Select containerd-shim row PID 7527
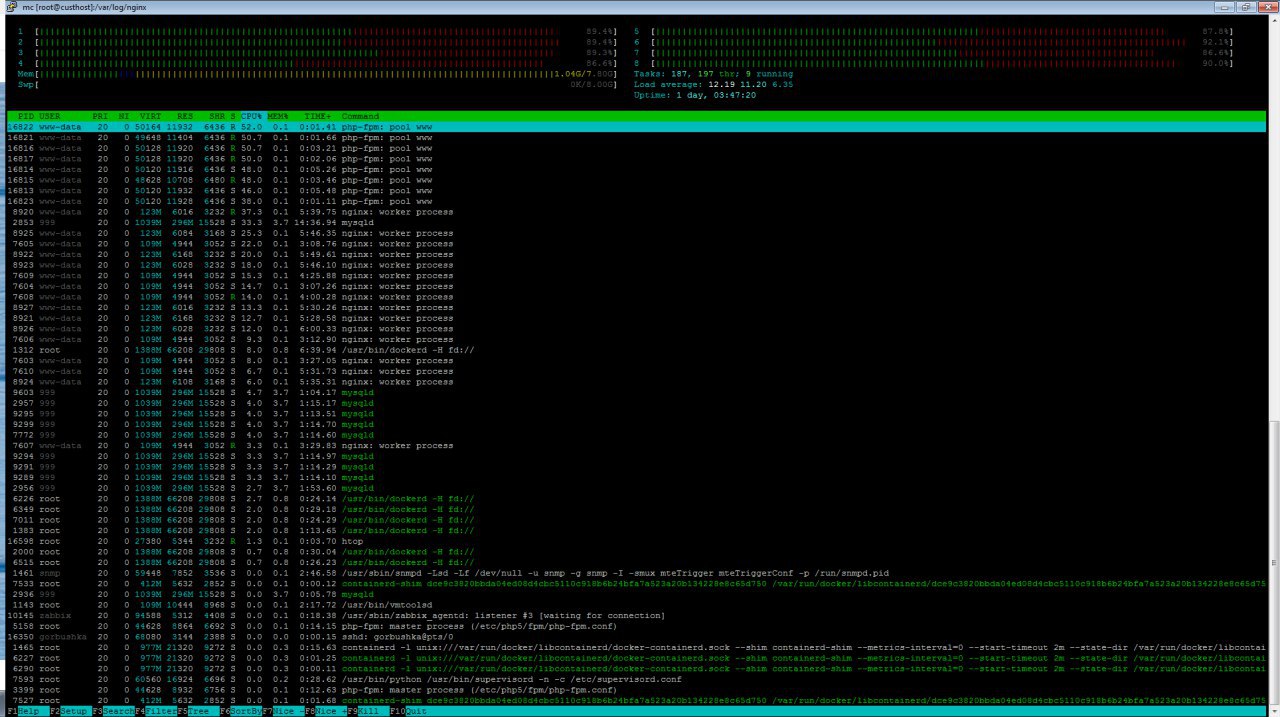 coord(636,700)
